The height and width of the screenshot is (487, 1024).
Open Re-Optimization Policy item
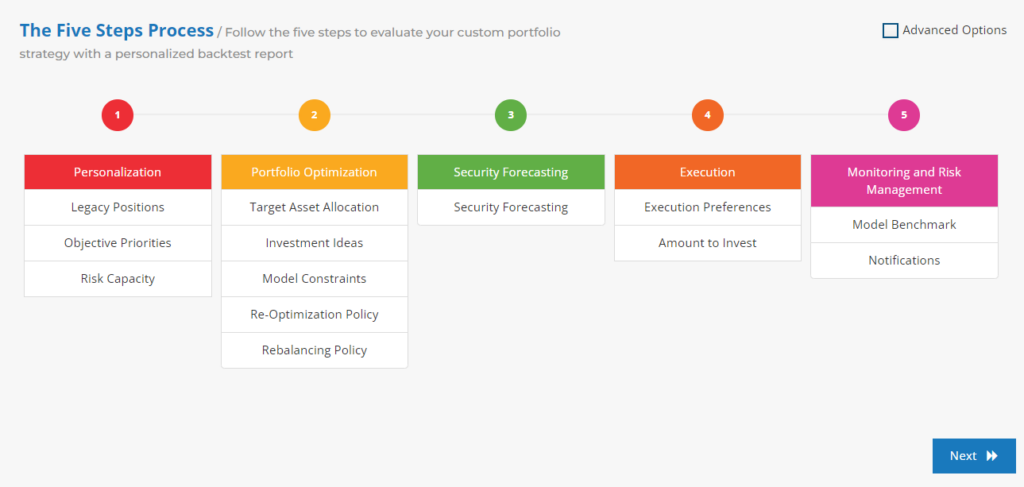pyautogui.click(x=314, y=315)
